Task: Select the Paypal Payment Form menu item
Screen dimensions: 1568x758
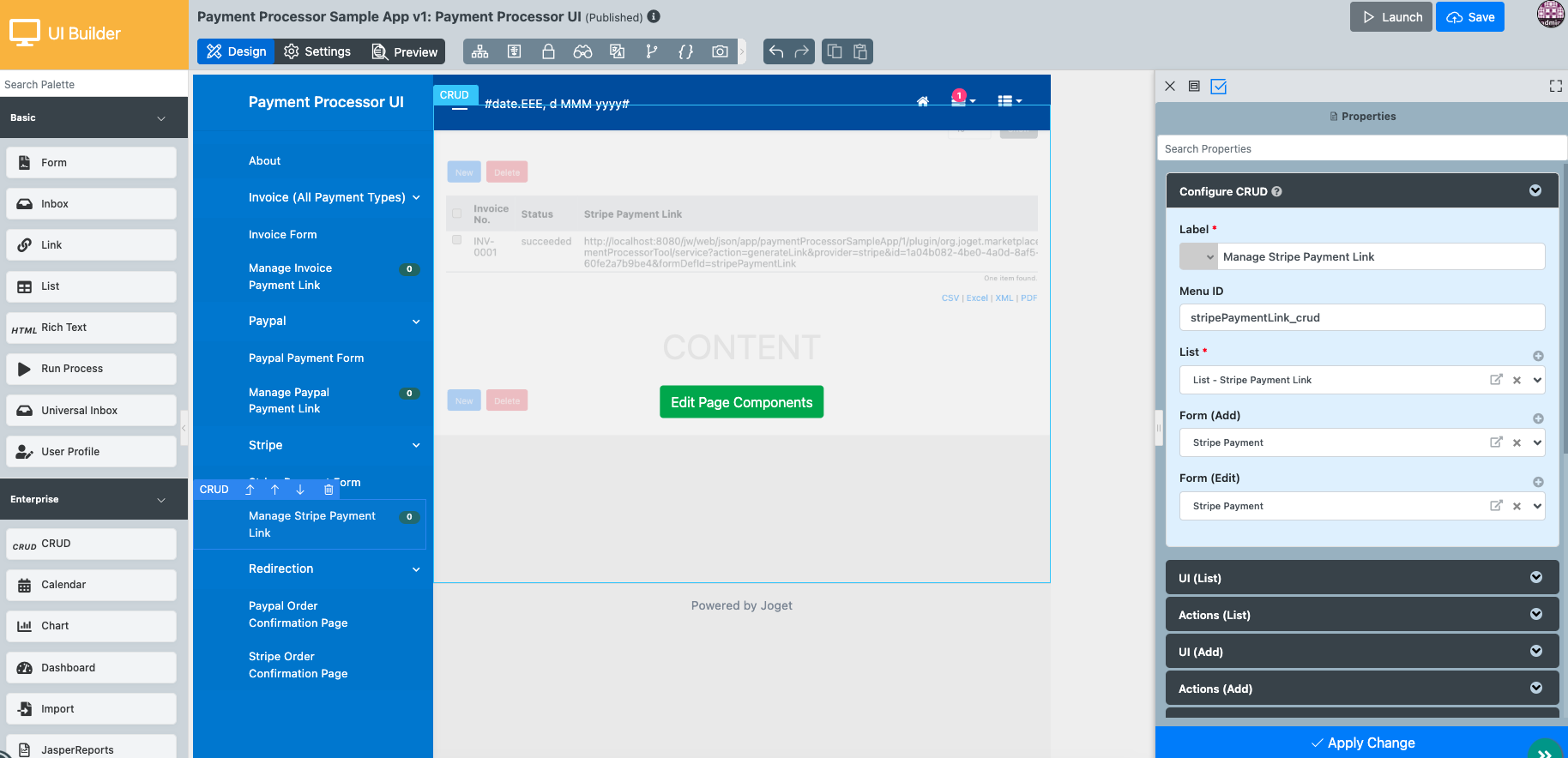Action: coord(306,358)
